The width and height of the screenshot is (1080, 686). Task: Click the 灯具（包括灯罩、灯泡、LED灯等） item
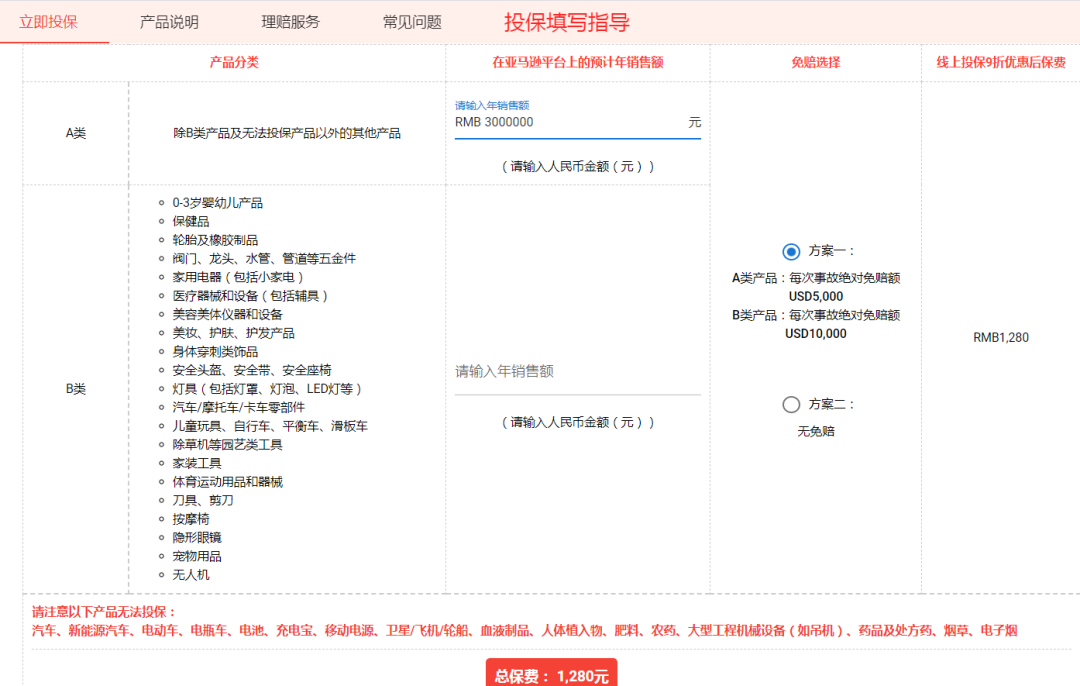[x=267, y=388]
